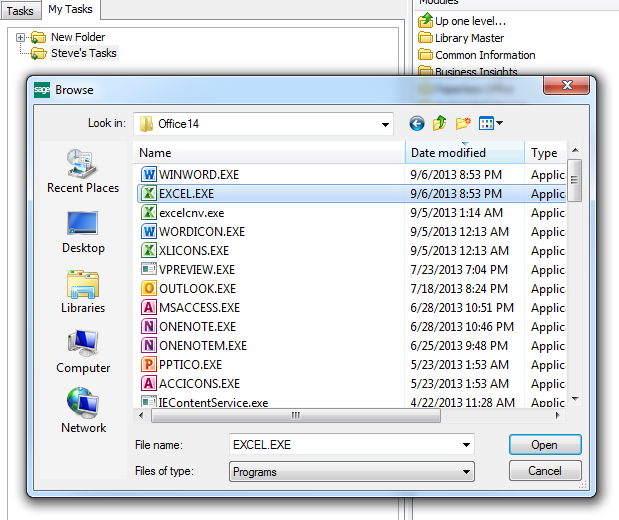Switch to the Tasks tab

coord(20,11)
